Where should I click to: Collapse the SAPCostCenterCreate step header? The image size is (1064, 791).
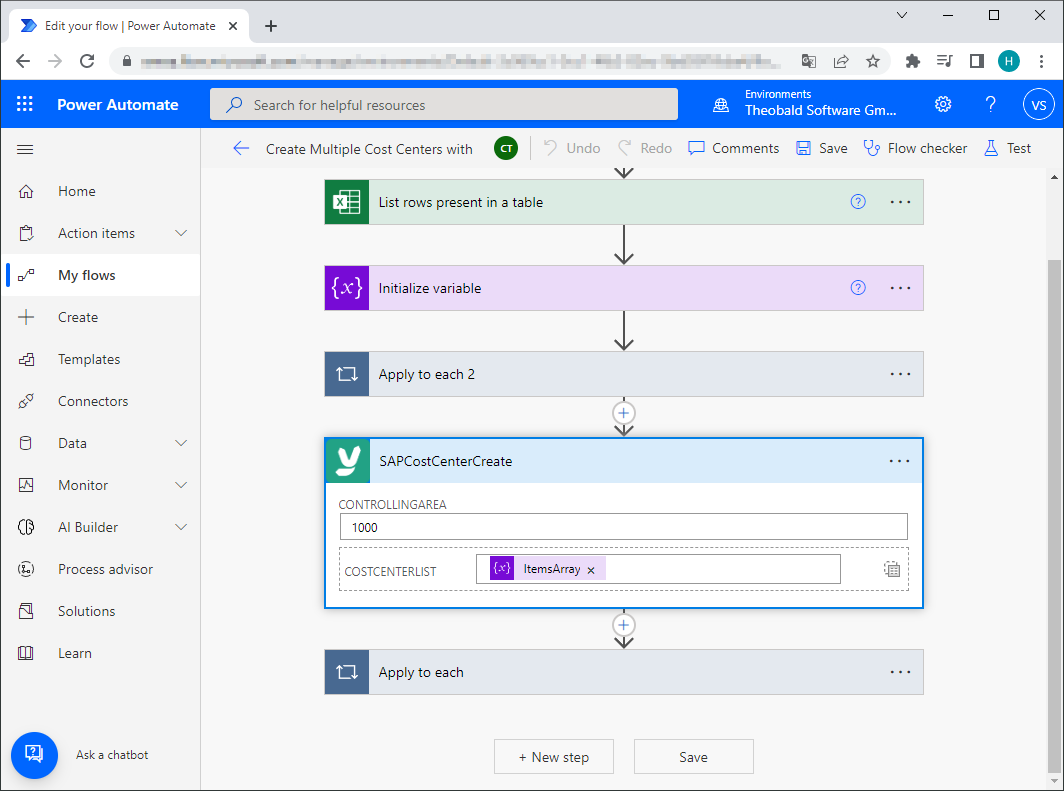click(x=624, y=461)
